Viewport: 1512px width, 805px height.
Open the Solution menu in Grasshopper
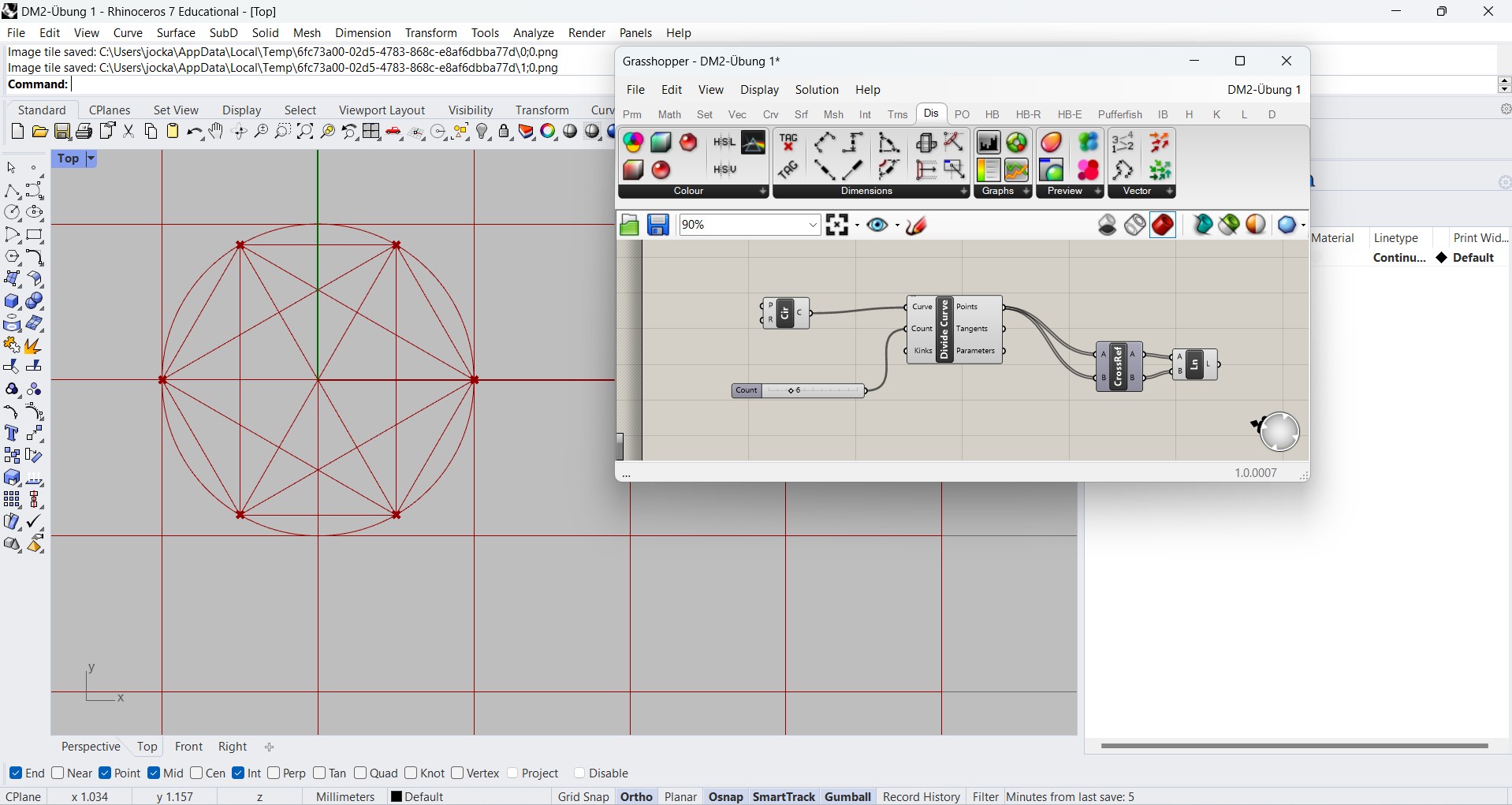(817, 90)
